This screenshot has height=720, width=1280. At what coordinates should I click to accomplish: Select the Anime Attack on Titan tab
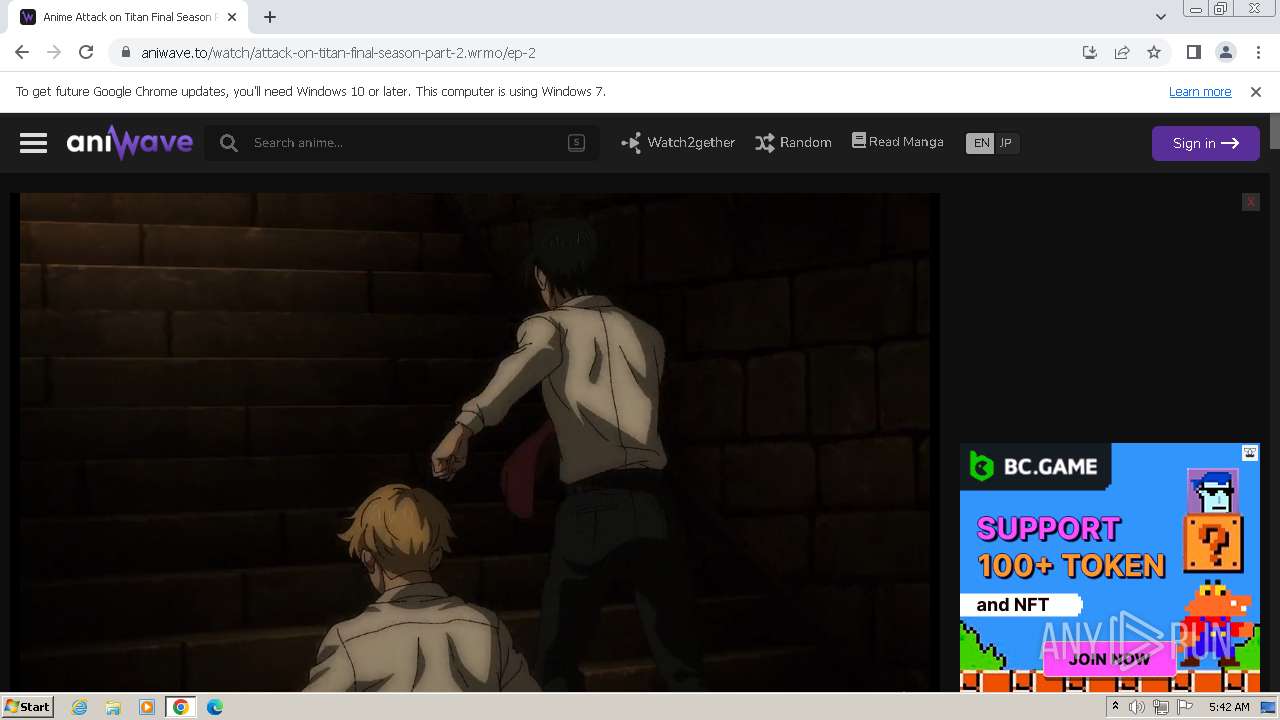point(128,17)
